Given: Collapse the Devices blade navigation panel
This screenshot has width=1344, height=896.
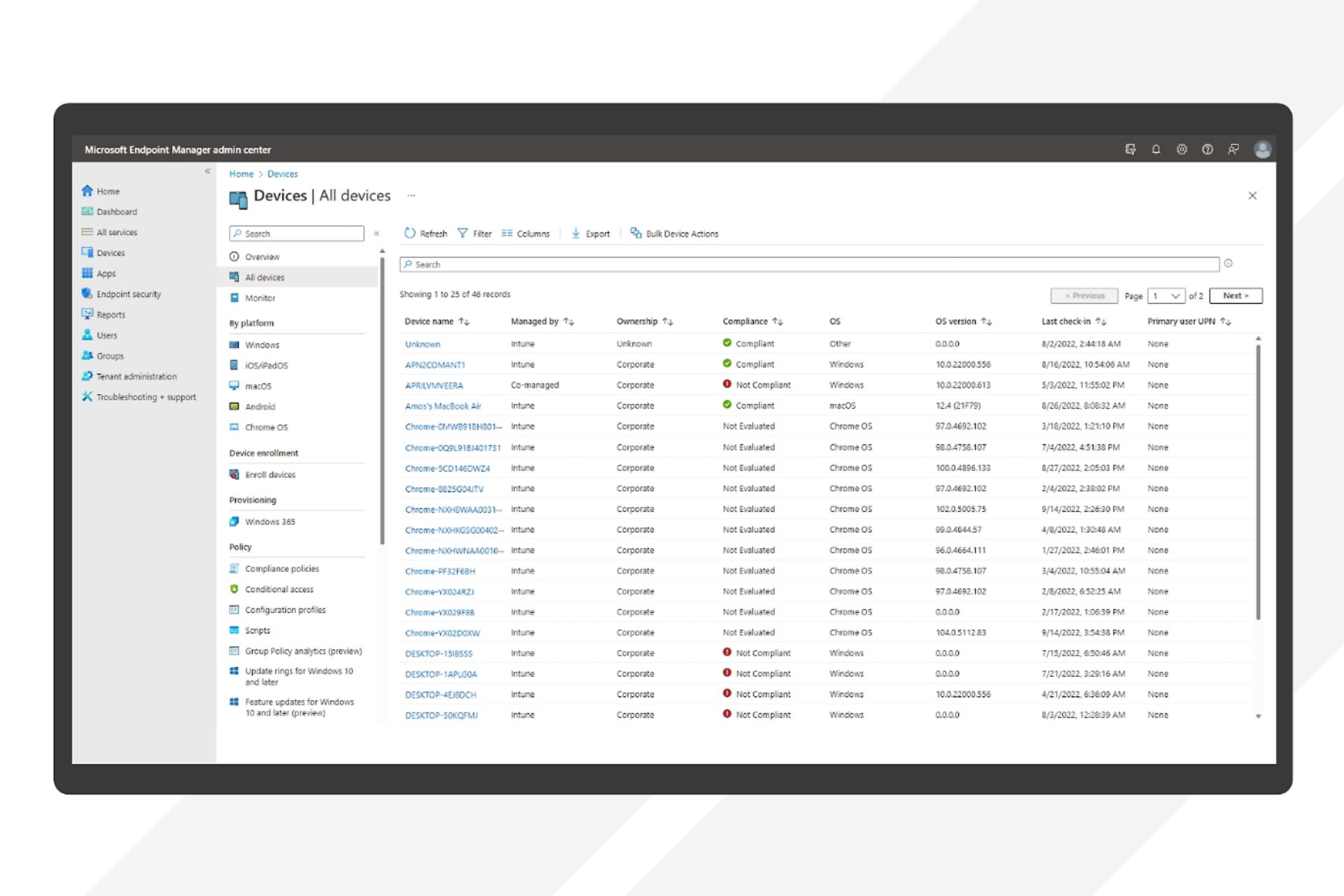Looking at the screenshot, I should pyautogui.click(x=377, y=234).
